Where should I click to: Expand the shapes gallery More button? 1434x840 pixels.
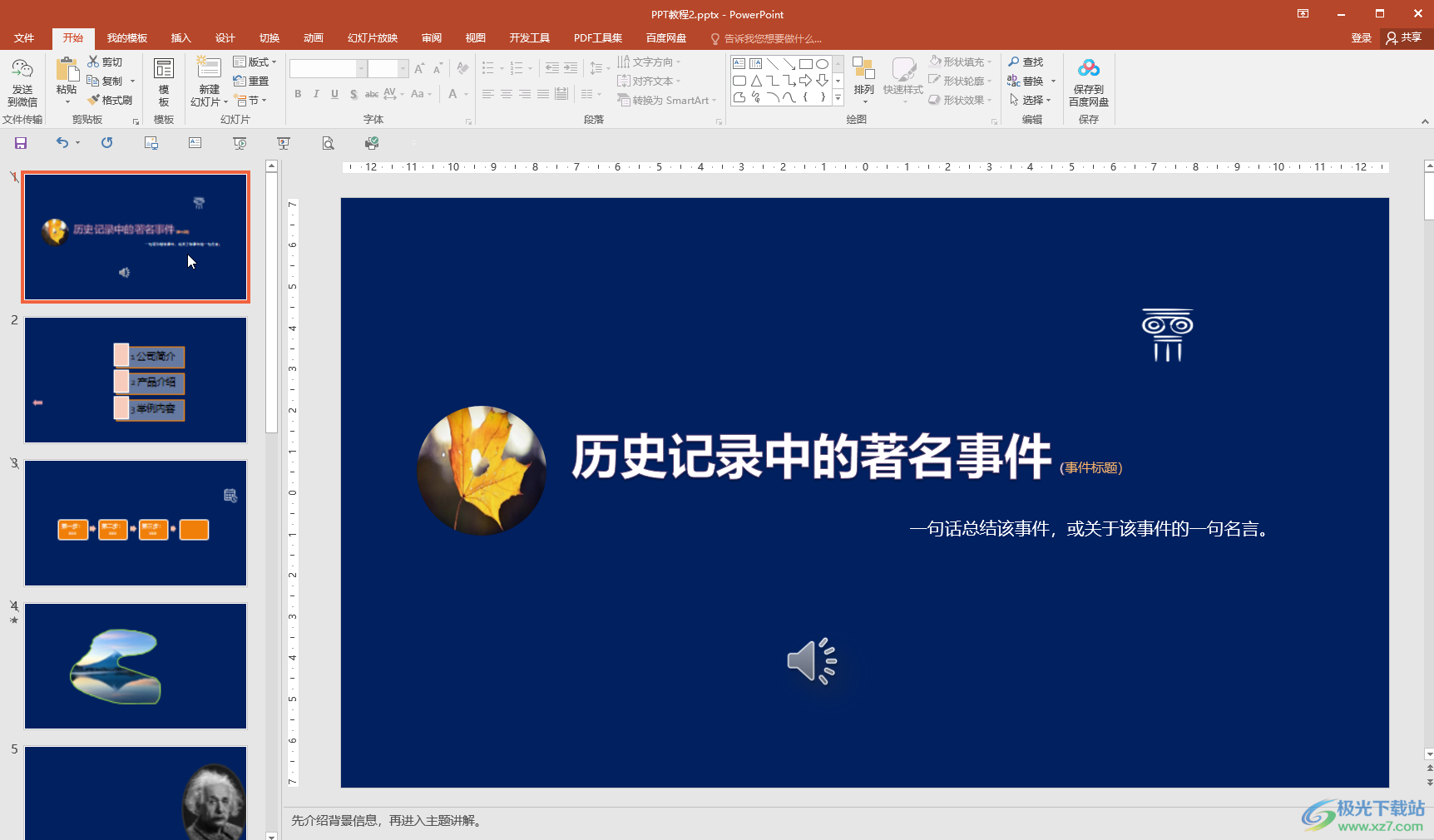click(x=838, y=98)
